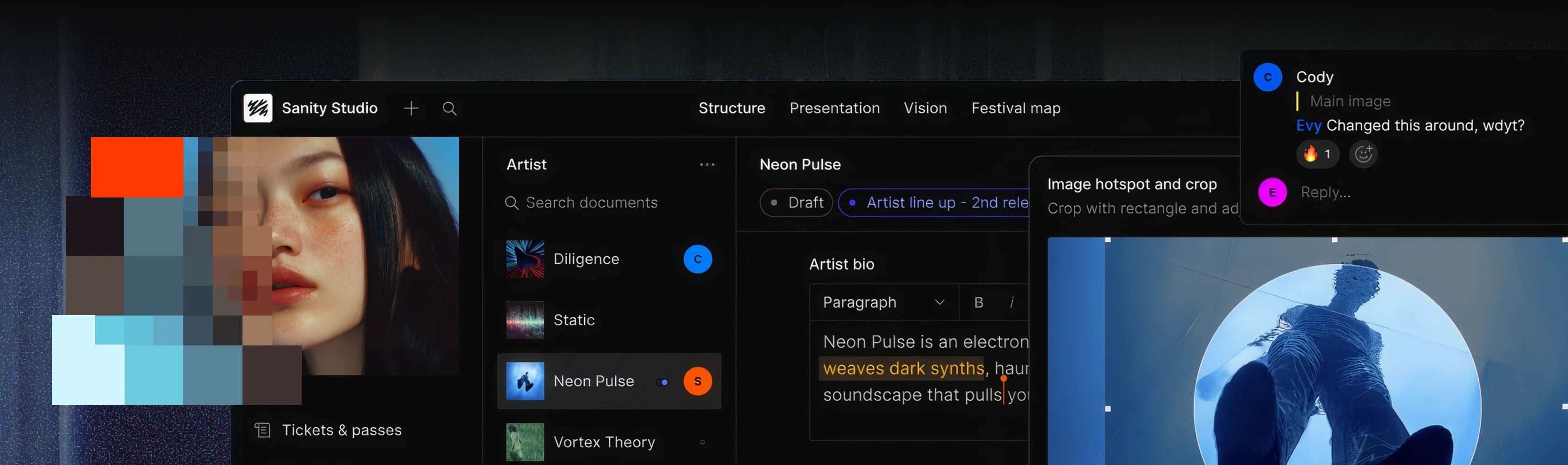Click the Static waveform thumbnail
This screenshot has height=465, width=1568.
[525, 320]
